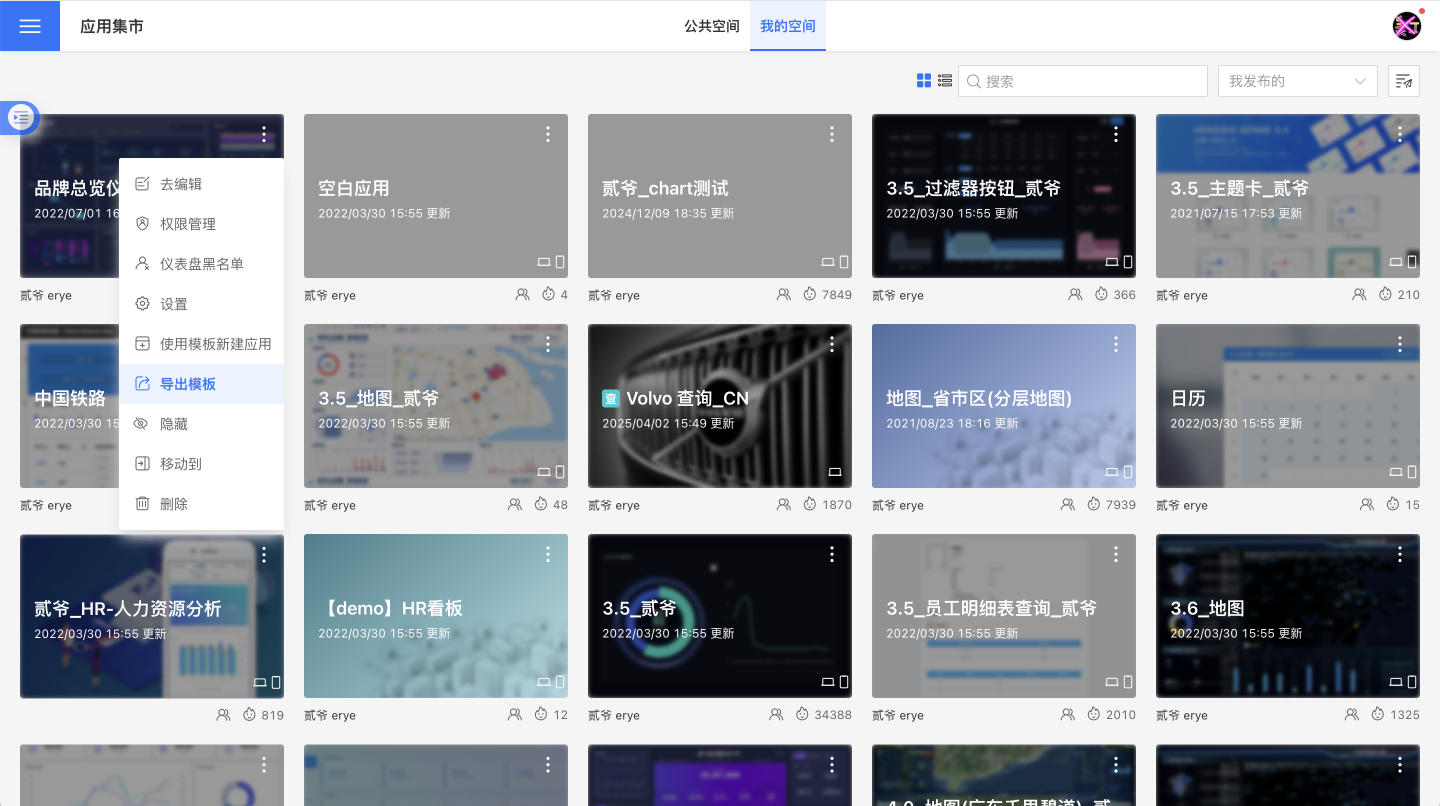Select the 我的空间 tab

(788, 26)
